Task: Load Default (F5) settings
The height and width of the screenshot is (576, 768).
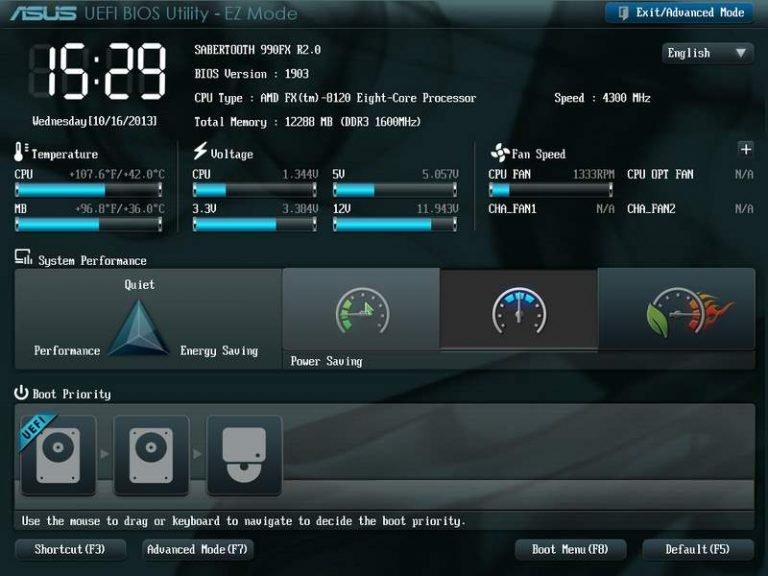Action: click(697, 550)
